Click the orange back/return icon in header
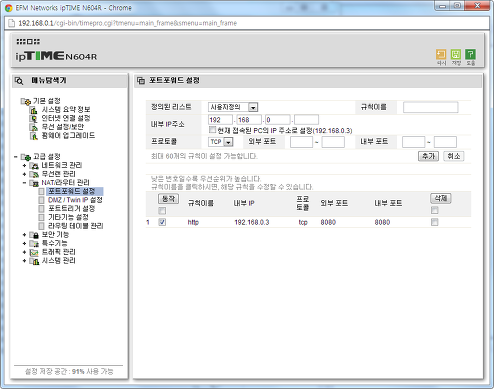The height and width of the screenshot is (389, 494). pos(441,54)
